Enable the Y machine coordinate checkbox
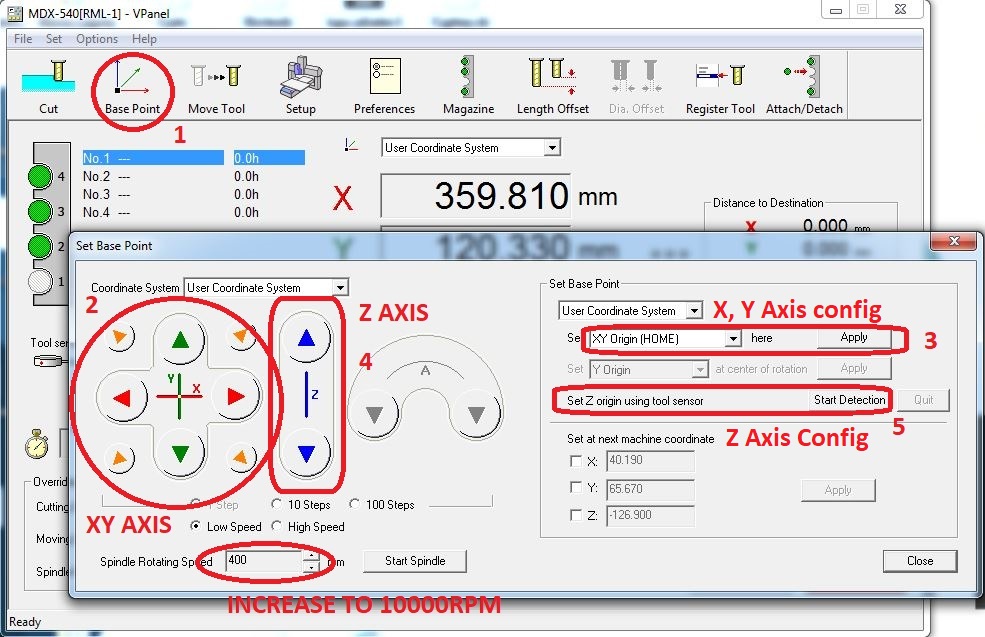Image resolution: width=985 pixels, height=637 pixels. coord(575,487)
